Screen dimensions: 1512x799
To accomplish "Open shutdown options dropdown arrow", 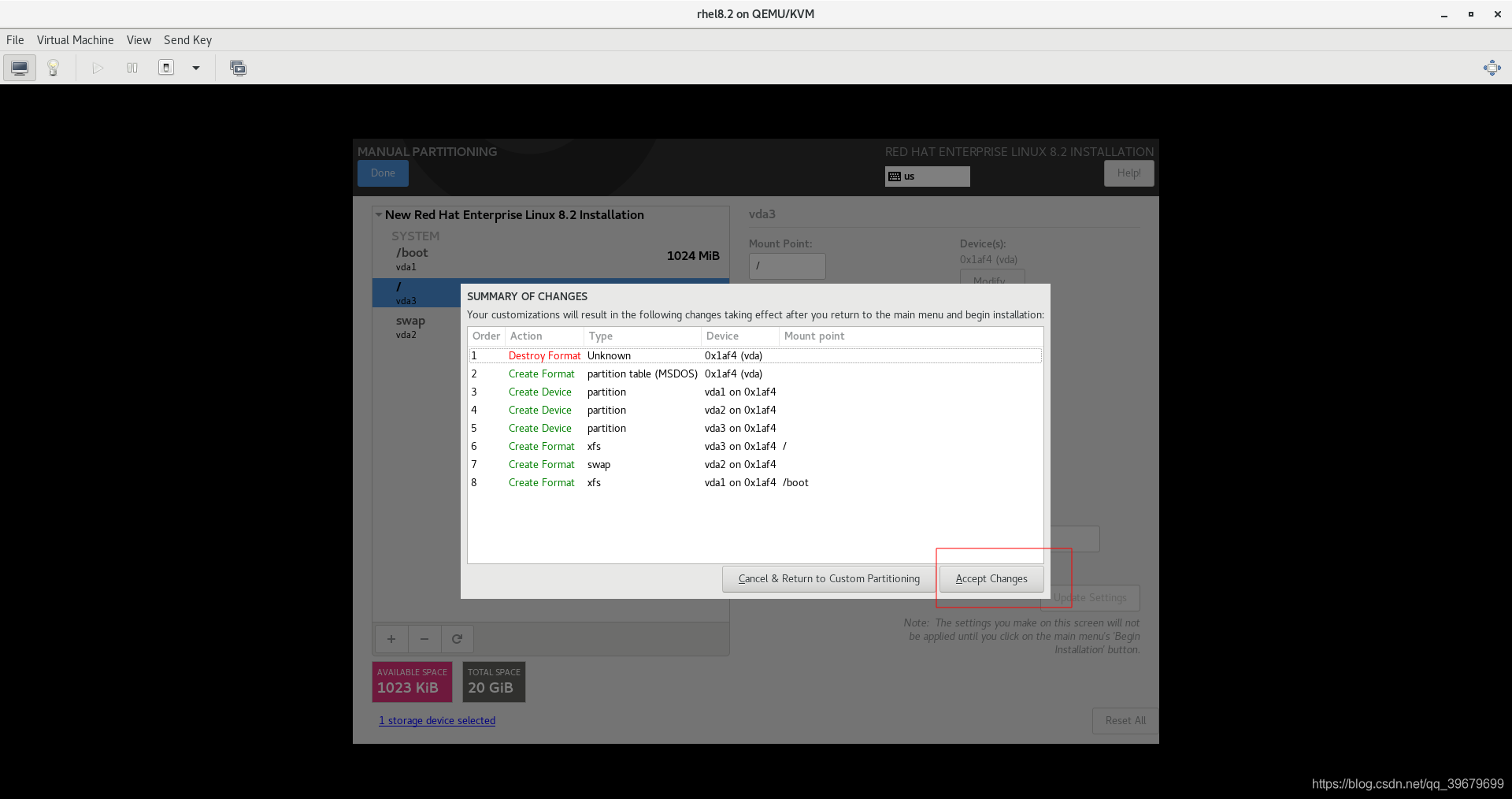I will click(196, 68).
